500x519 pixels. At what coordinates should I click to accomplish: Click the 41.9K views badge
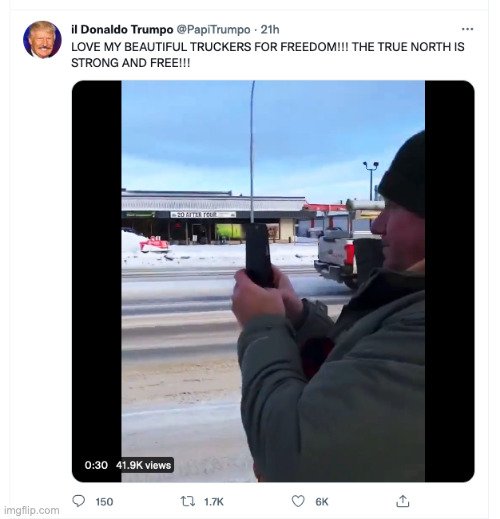[143, 465]
